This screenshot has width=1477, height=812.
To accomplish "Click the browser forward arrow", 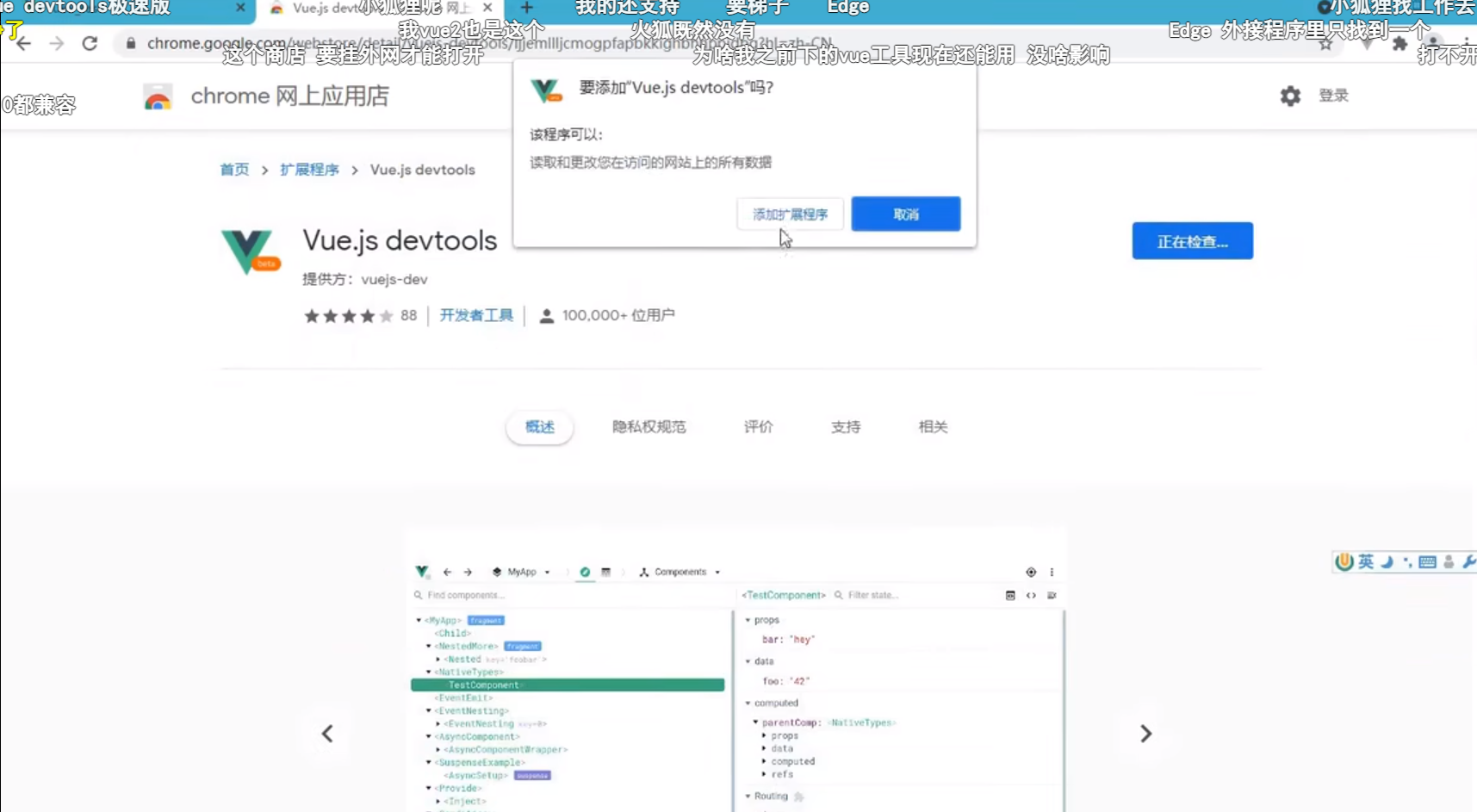I will [57, 43].
